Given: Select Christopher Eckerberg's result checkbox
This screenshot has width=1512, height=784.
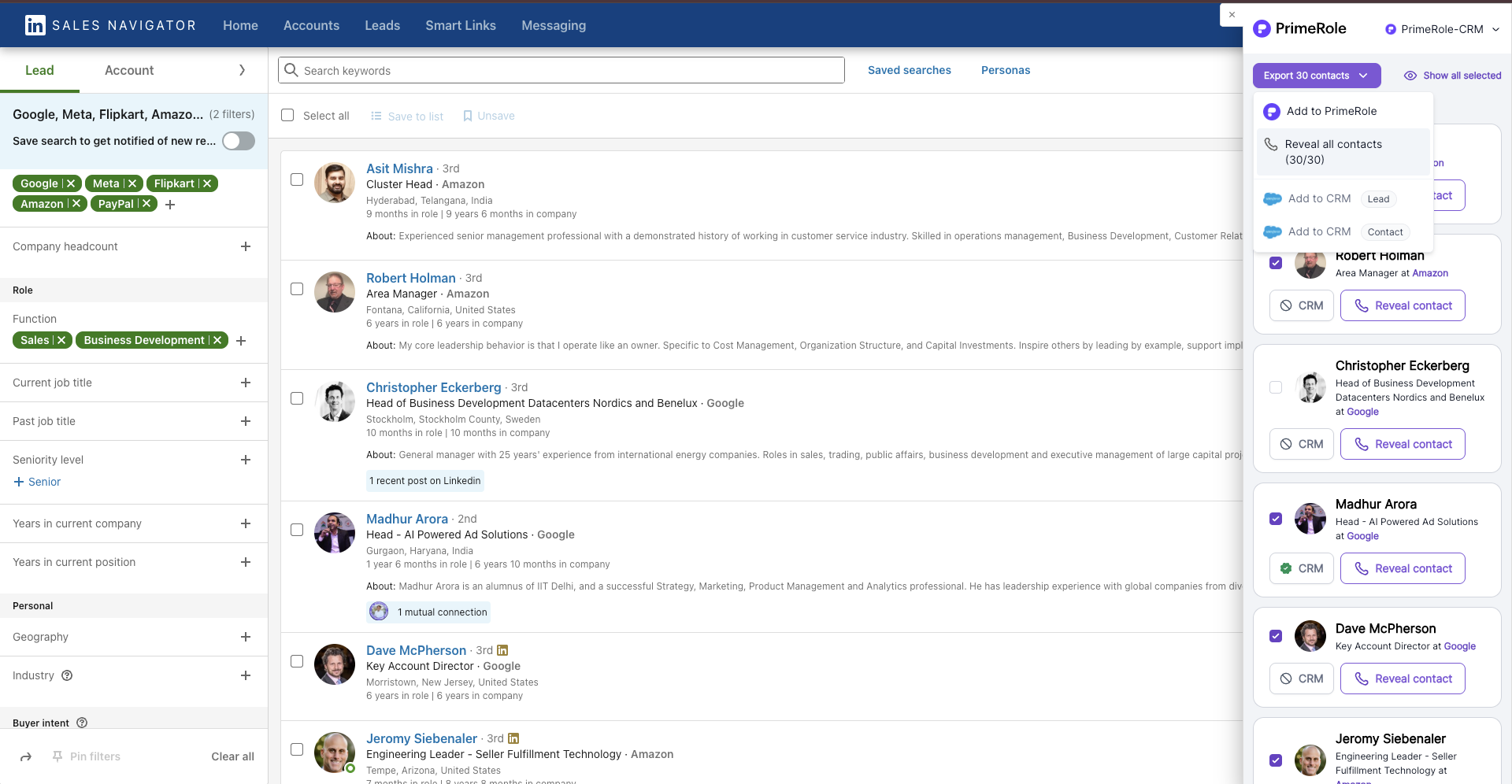Looking at the screenshot, I should pos(297,398).
